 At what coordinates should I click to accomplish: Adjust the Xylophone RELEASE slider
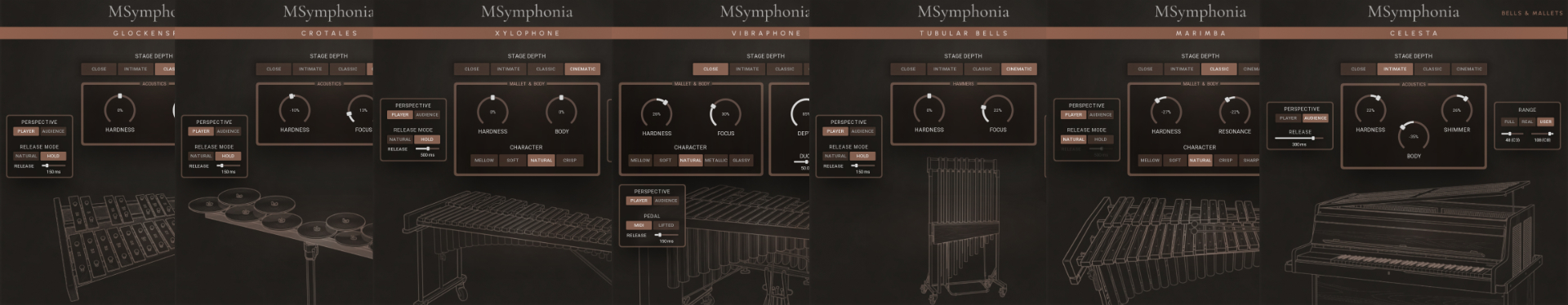427,149
